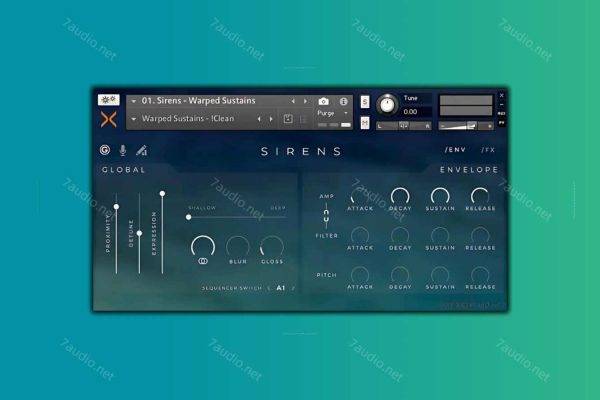Image resolution: width=600 pixels, height=400 pixels.
Task: Open the instrument options gear icon
Action: (109, 100)
